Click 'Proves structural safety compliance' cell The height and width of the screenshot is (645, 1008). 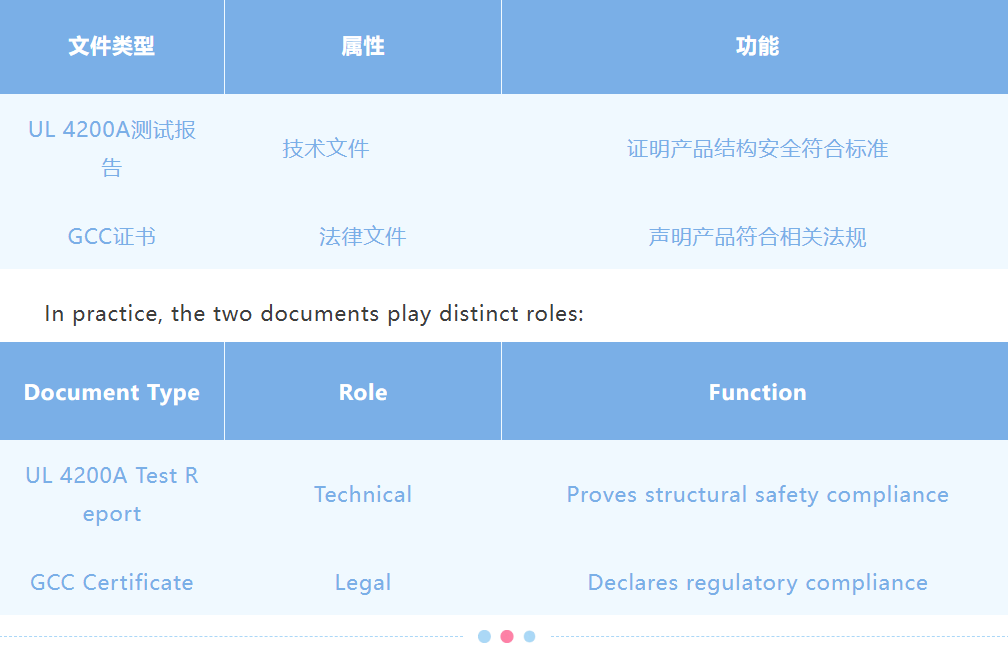[x=757, y=494]
